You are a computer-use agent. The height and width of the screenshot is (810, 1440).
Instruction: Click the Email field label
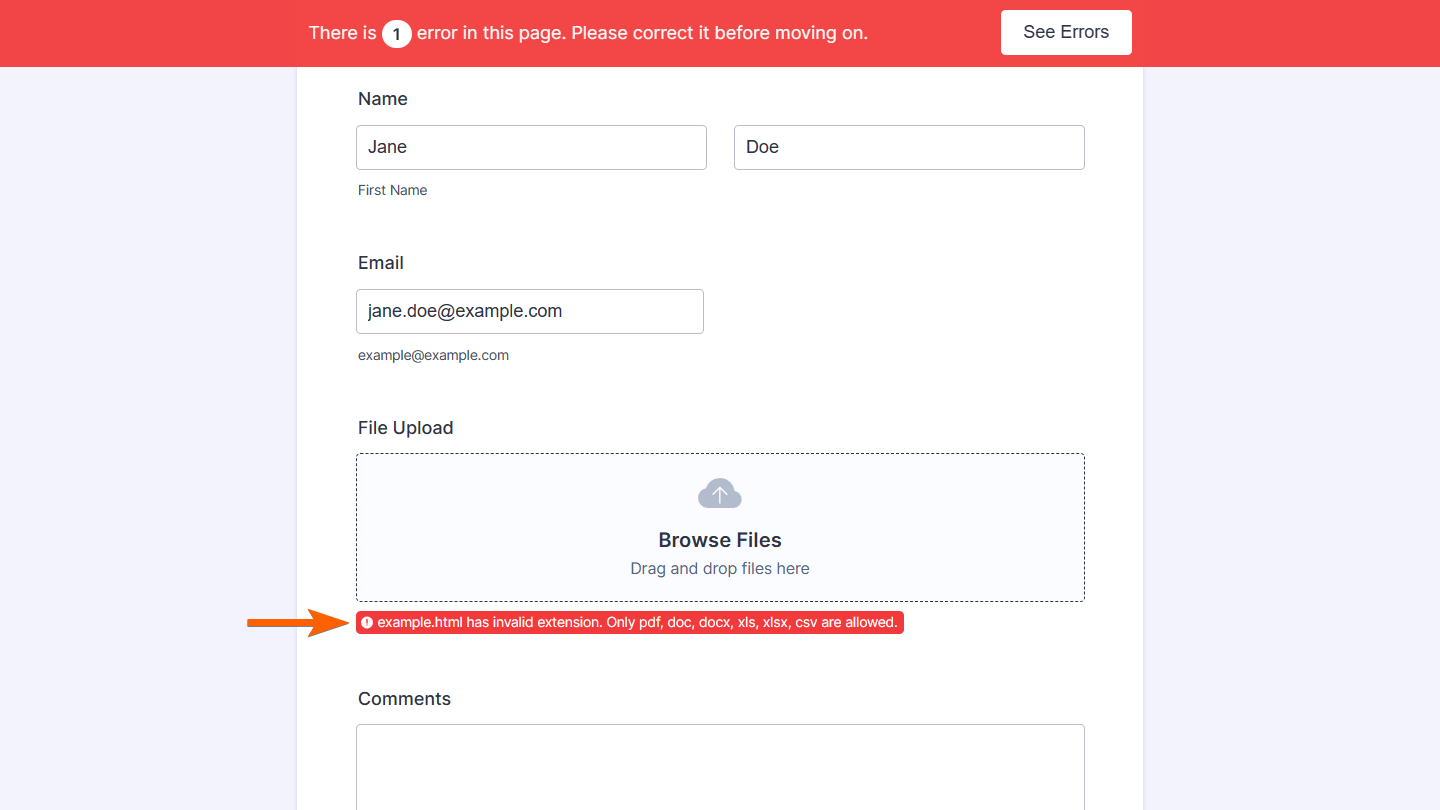[381, 263]
